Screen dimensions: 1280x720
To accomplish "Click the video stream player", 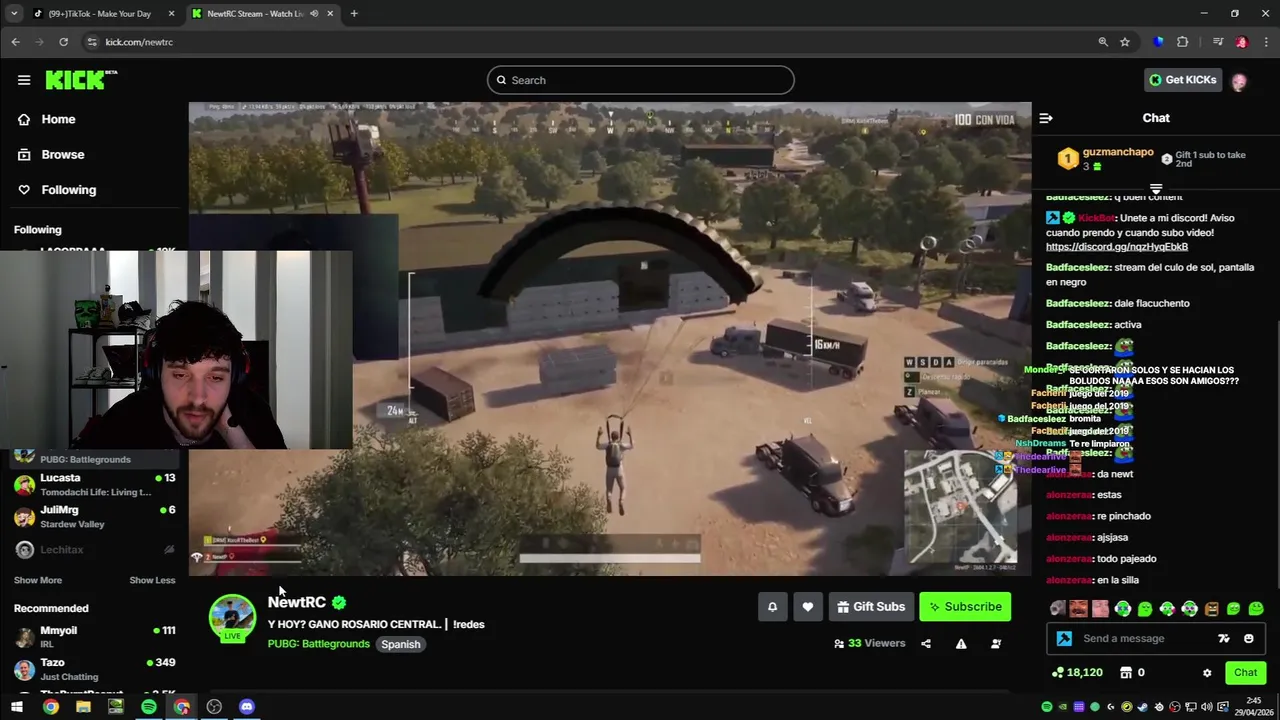I will point(610,338).
